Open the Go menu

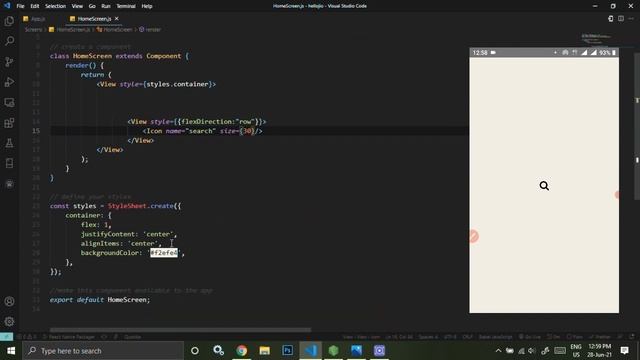click(92, 6)
